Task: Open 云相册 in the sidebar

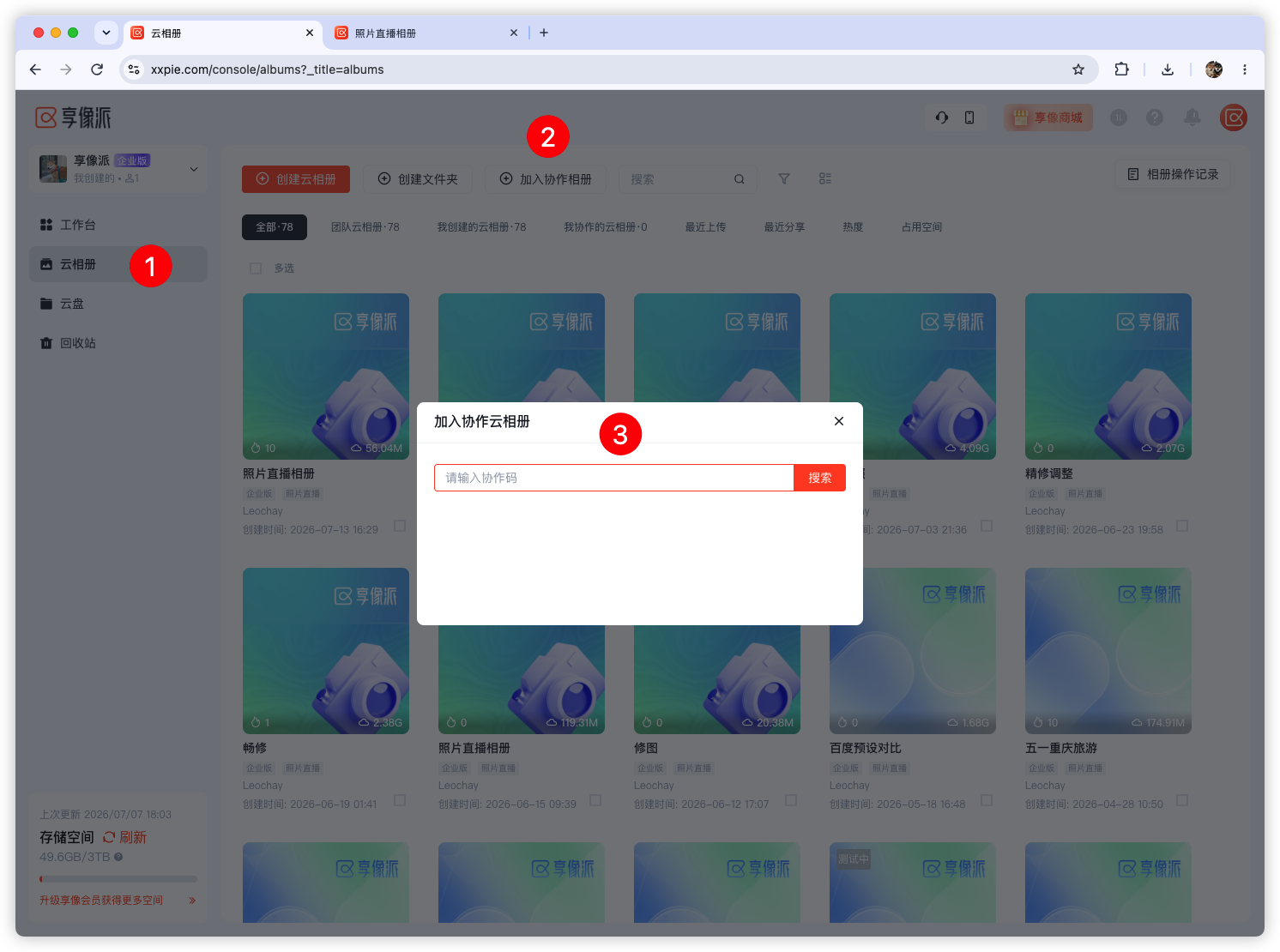Action: 118,264
